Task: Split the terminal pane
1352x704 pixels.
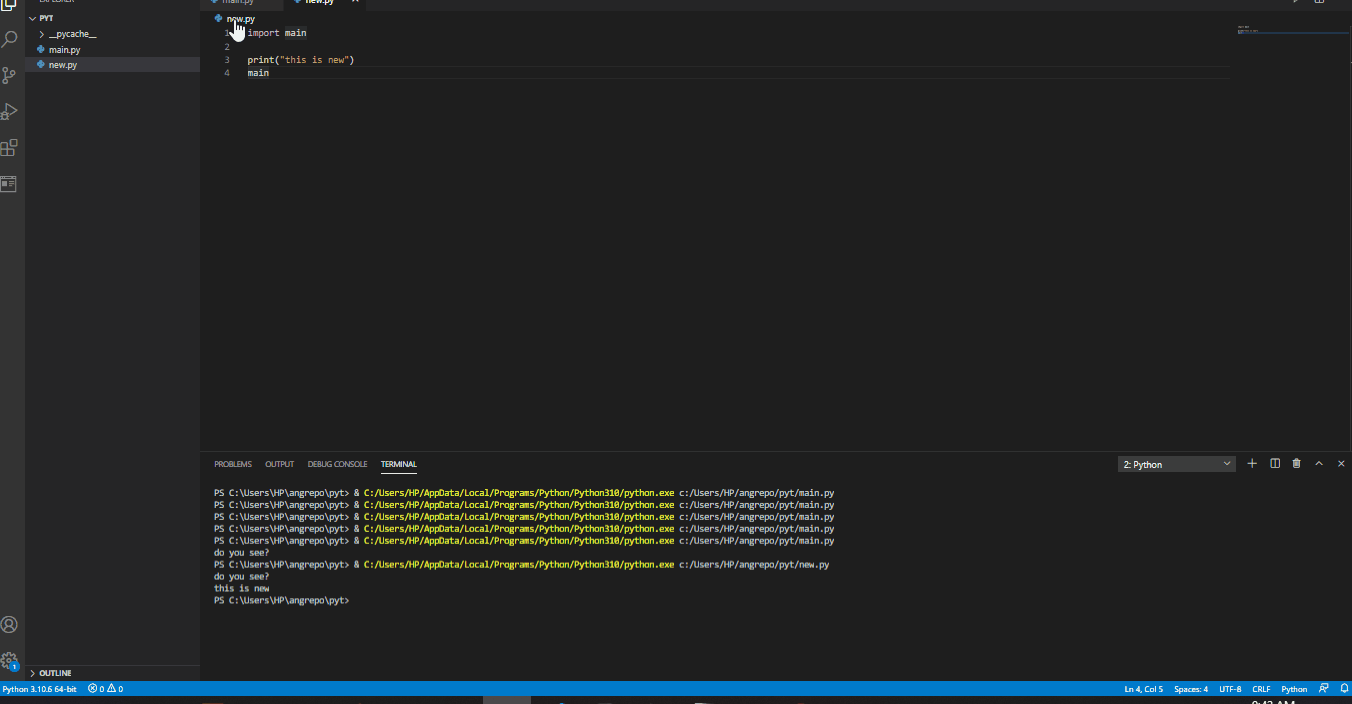Action: pos(1275,464)
